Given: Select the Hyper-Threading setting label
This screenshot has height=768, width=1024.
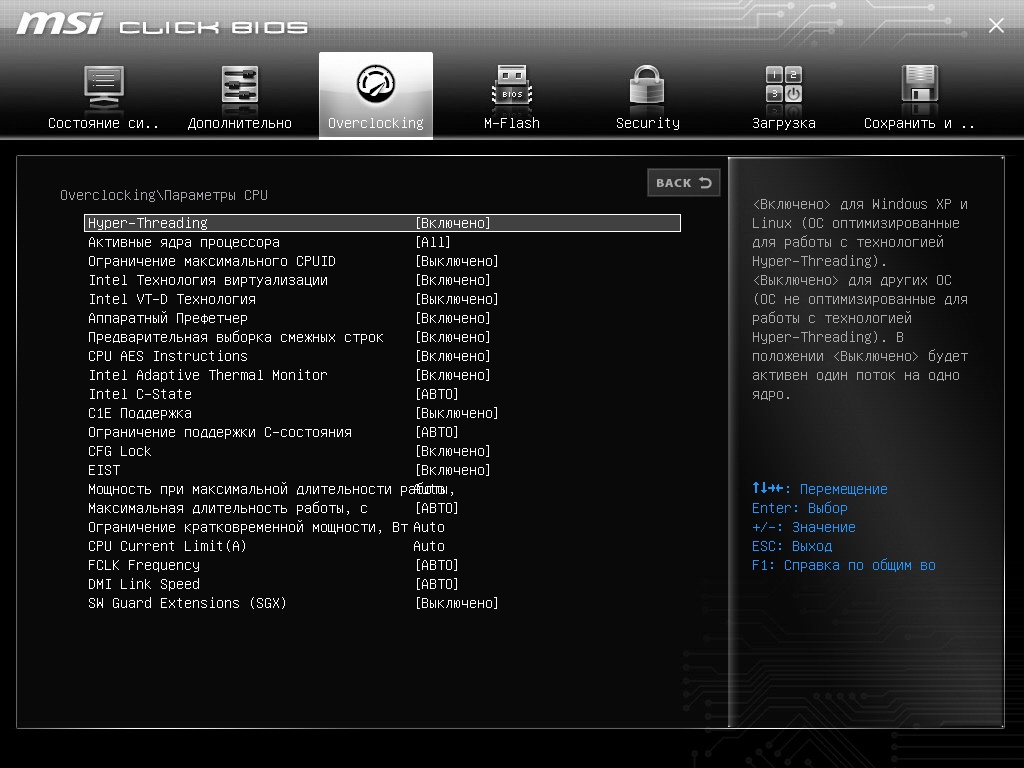Looking at the screenshot, I should [148, 223].
